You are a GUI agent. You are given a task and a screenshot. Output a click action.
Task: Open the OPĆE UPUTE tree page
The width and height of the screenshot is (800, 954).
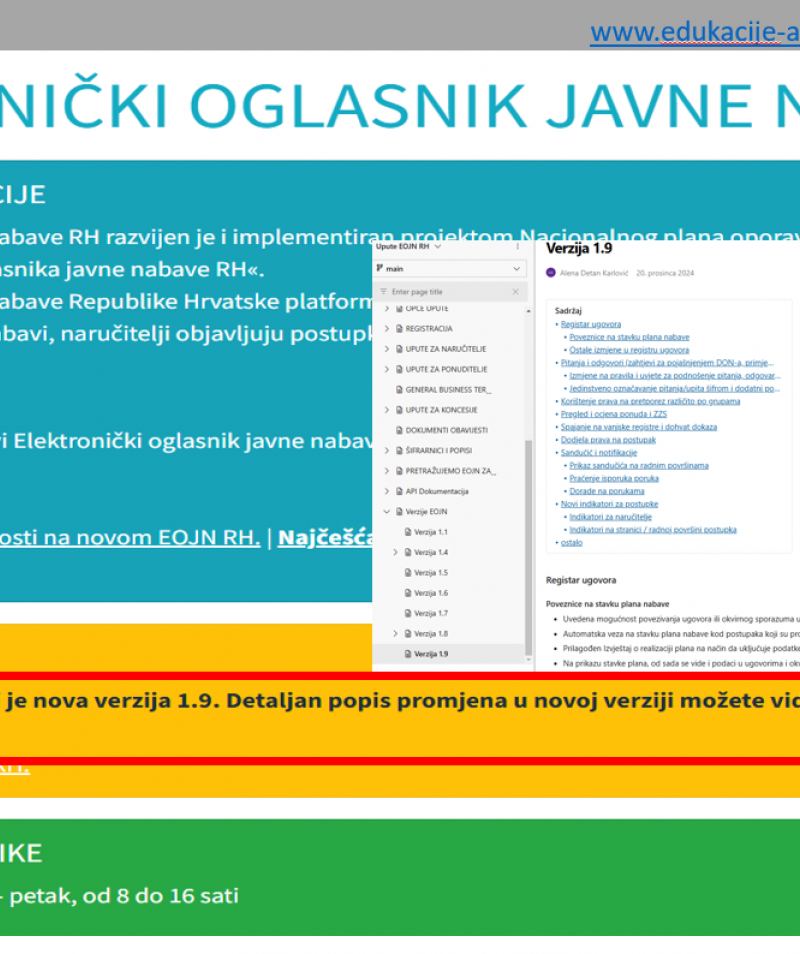[426, 308]
